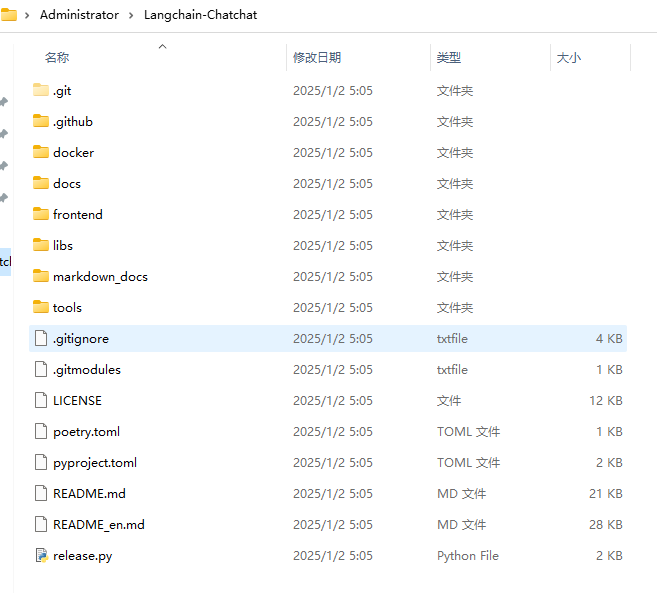Sort by the 类型 column header
The width and height of the screenshot is (657, 593).
pos(449,57)
